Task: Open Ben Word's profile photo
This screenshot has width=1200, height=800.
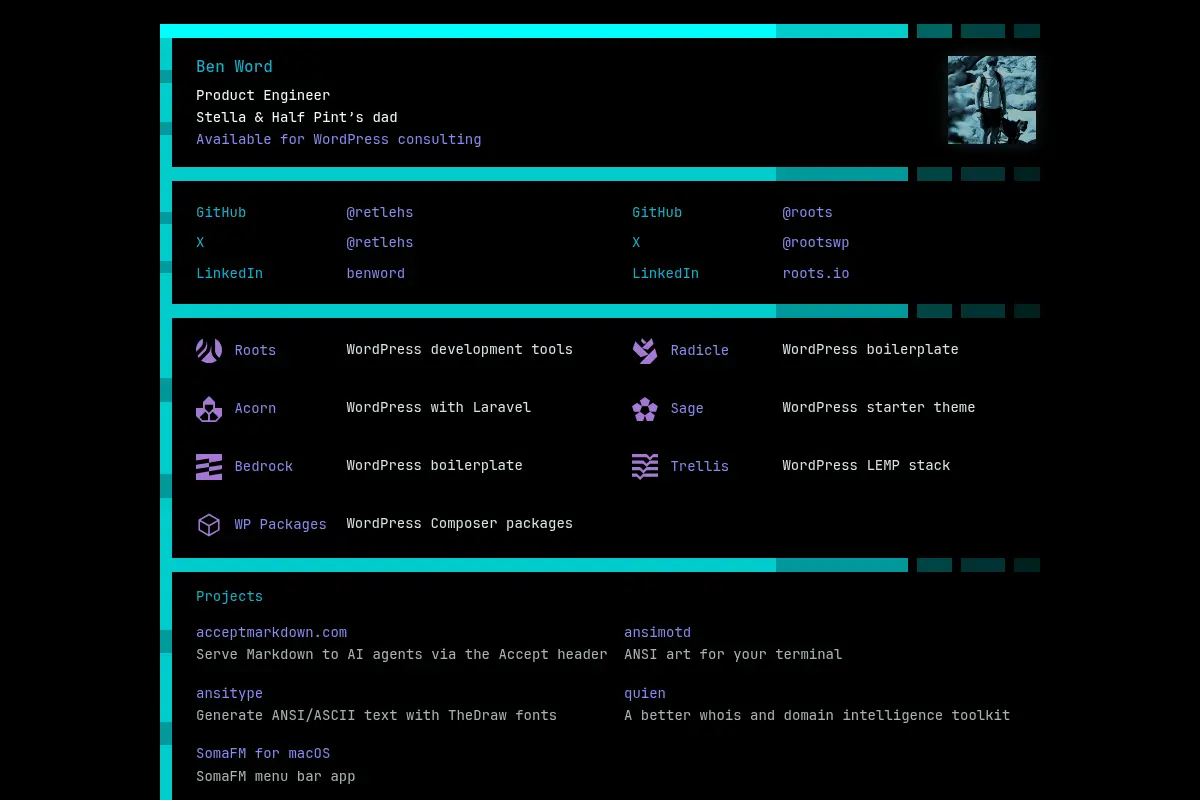Action: (992, 100)
